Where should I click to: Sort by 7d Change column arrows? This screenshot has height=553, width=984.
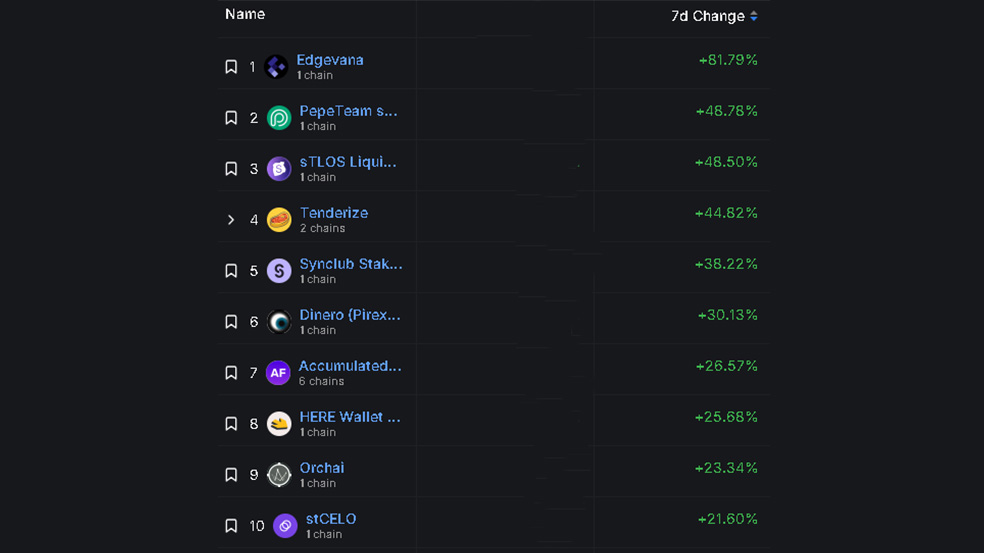(754, 16)
